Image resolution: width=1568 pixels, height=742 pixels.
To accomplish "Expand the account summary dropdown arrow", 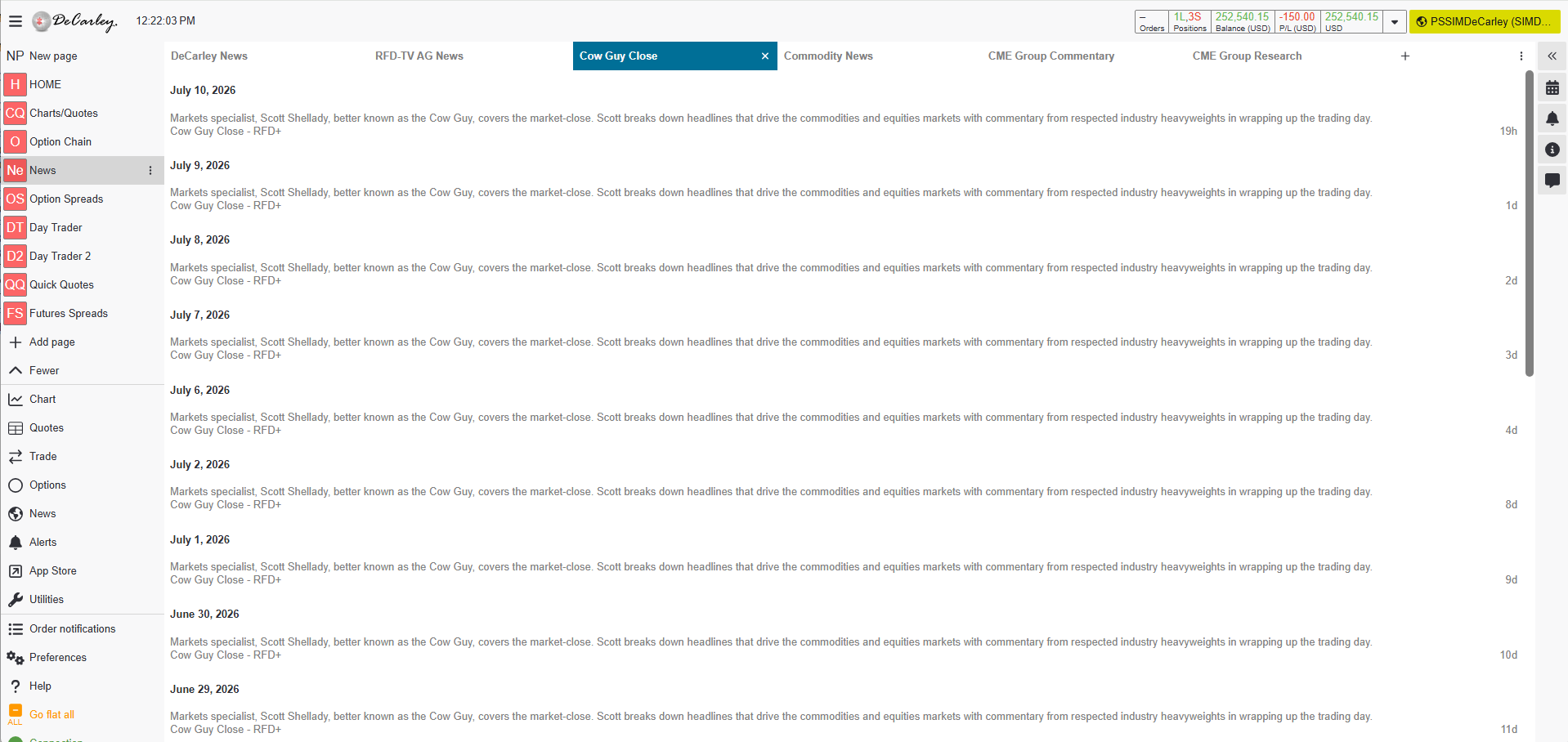I will click(x=1395, y=22).
